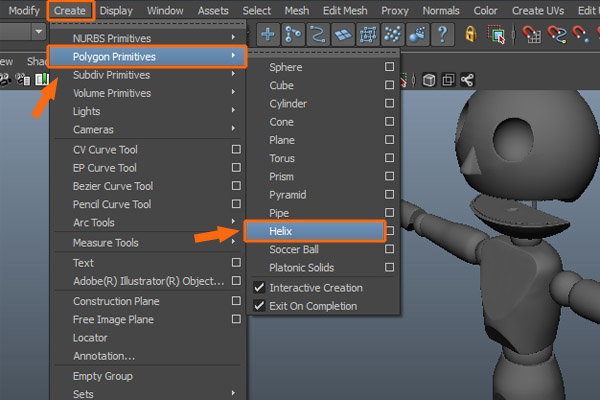Click the curves selection mask icon

click(319, 34)
